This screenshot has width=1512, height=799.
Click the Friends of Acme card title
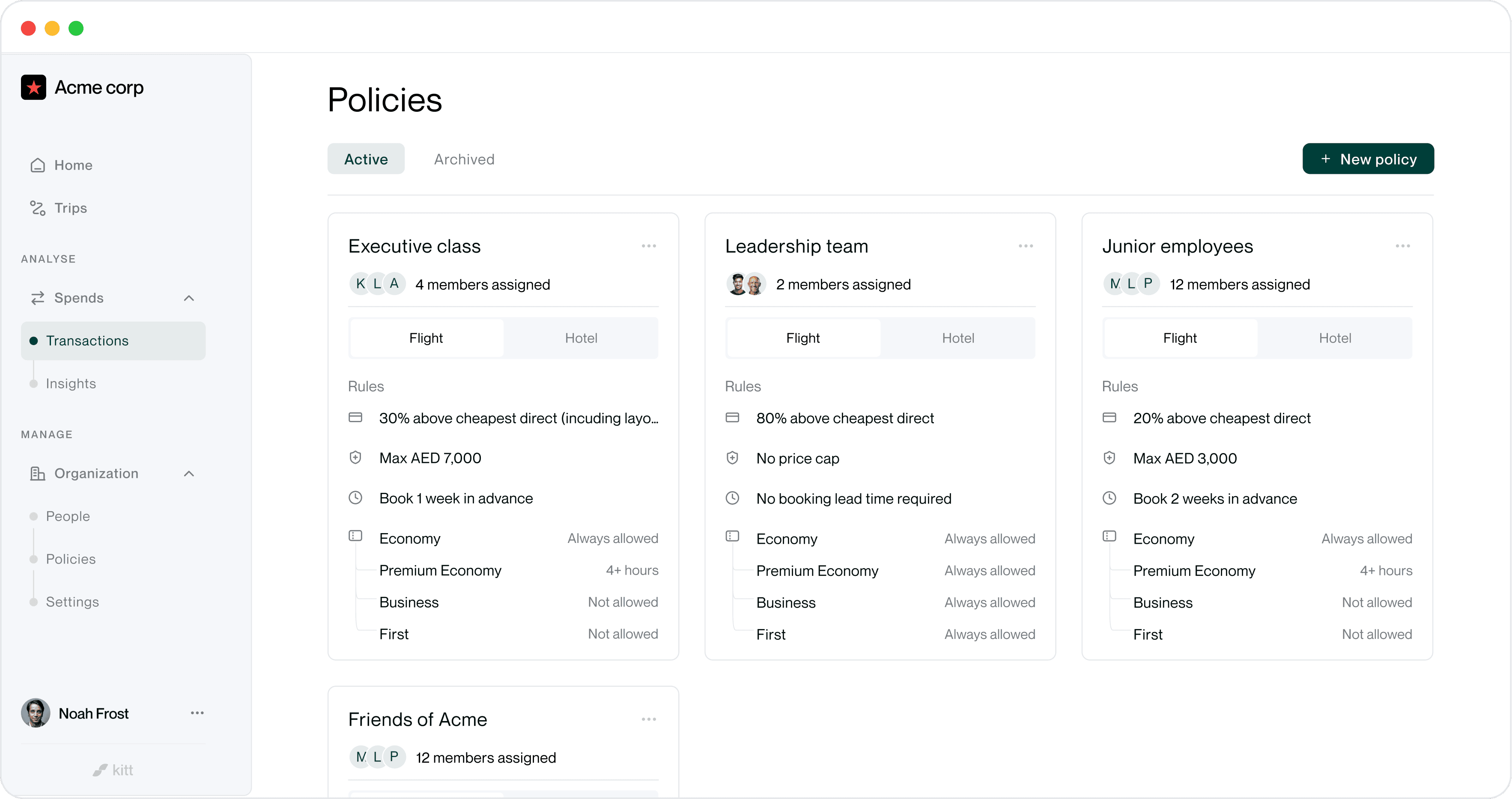point(418,720)
